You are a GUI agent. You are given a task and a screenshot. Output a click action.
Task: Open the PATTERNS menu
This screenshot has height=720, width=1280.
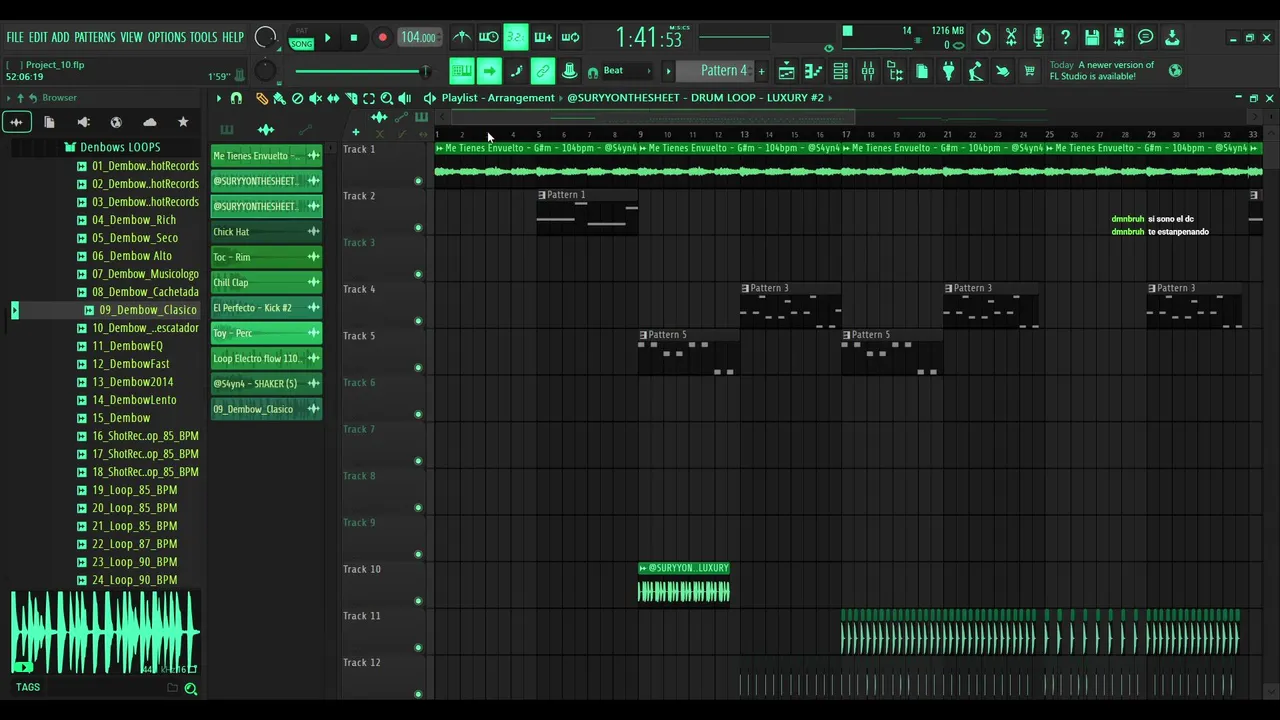95,37
